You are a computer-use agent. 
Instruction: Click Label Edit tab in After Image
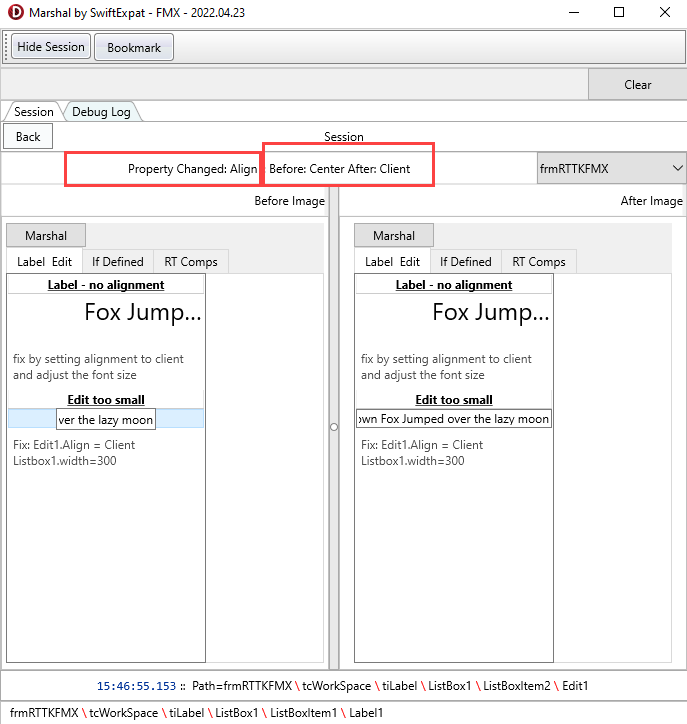click(x=392, y=262)
